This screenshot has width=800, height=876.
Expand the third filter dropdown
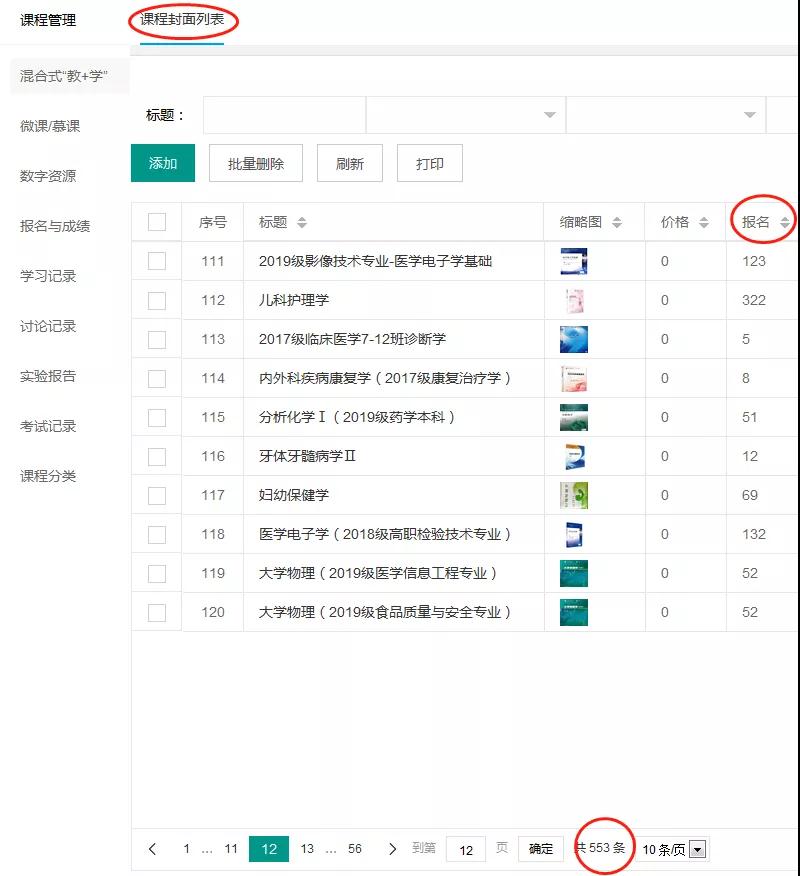665,115
